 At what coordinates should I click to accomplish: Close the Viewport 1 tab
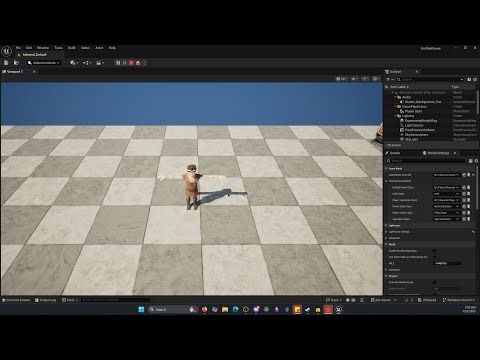[x=34, y=72]
